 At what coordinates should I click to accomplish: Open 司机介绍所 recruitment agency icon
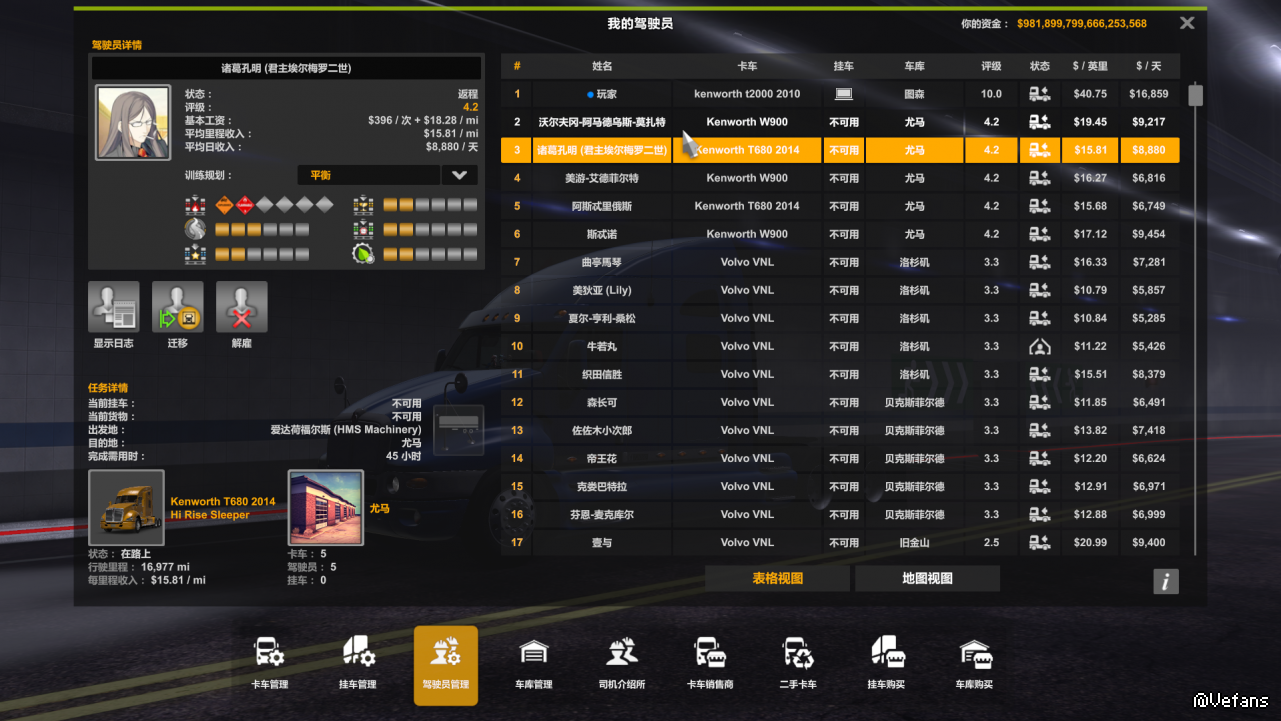pos(622,665)
